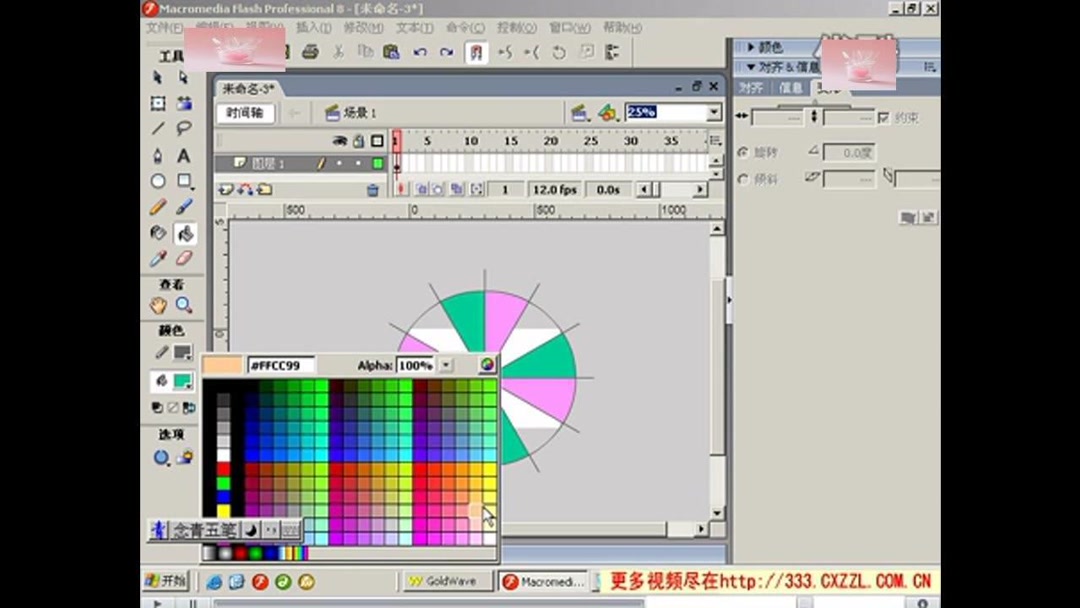Collapse the 对齐 & 信息 panel
1080x608 pixels.
pos(752,67)
